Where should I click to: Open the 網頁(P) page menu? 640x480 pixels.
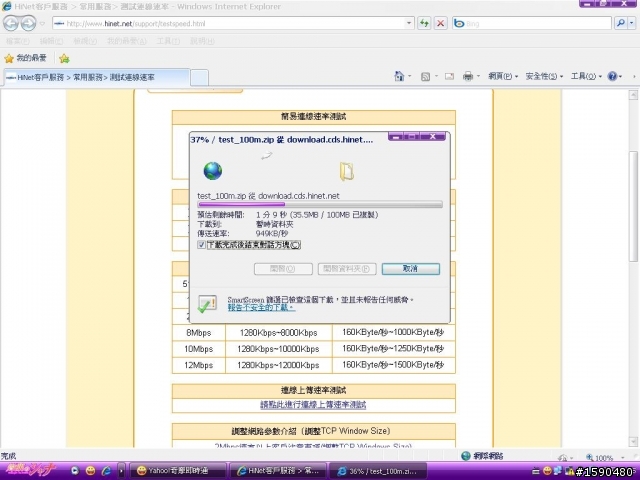coord(503,76)
